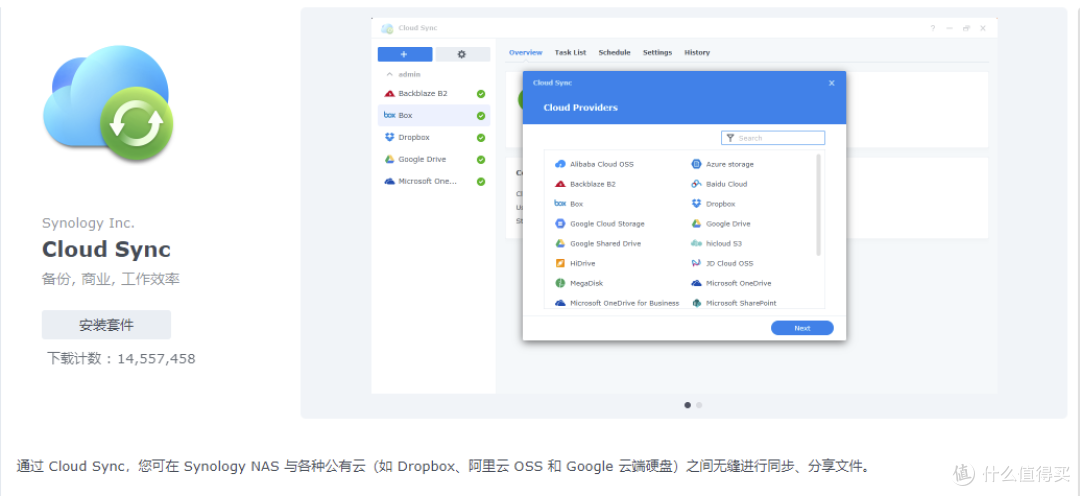Select MegaDisk cloud provider
Screen dimensions: 1080x496
[586, 284]
